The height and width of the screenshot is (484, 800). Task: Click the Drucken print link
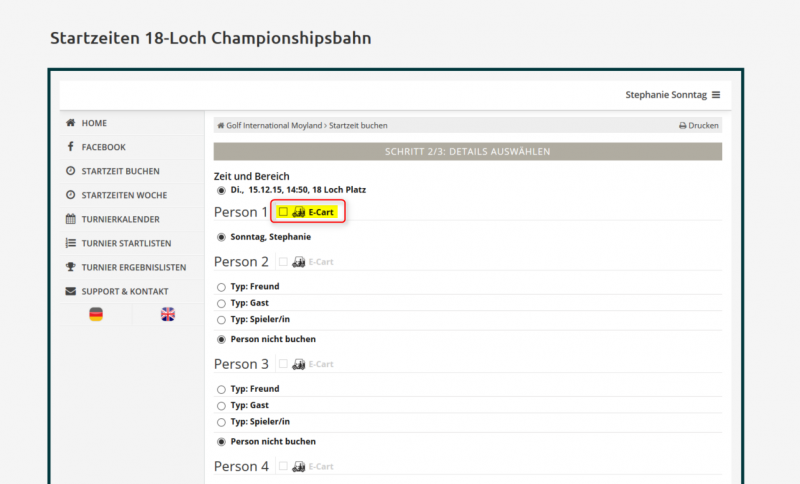point(698,125)
